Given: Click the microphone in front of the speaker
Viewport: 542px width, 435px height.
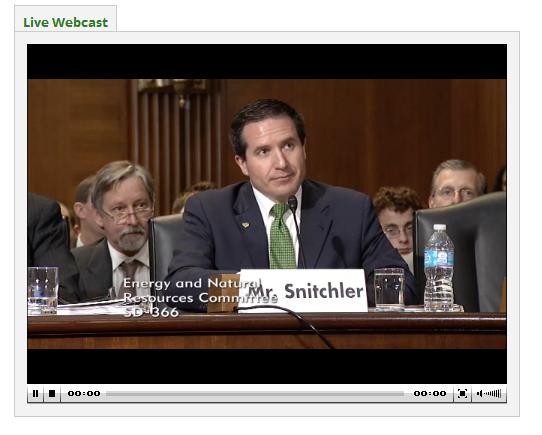Looking at the screenshot, I should coord(292,203).
